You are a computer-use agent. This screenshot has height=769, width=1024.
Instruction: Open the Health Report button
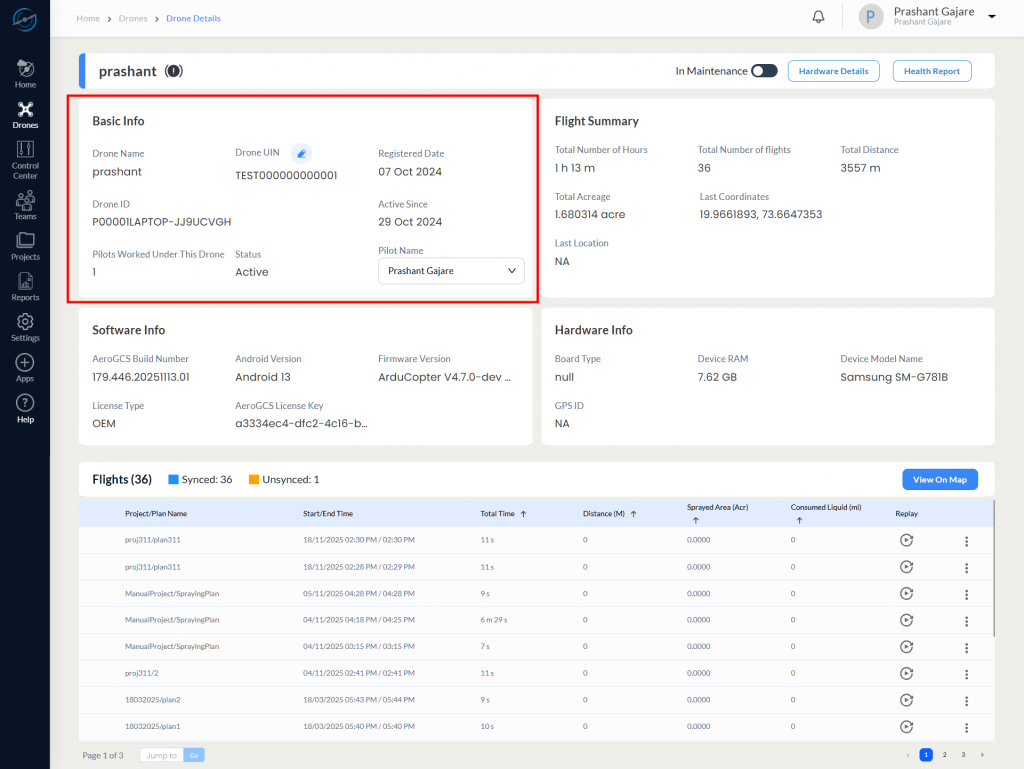(x=931, y=71)
